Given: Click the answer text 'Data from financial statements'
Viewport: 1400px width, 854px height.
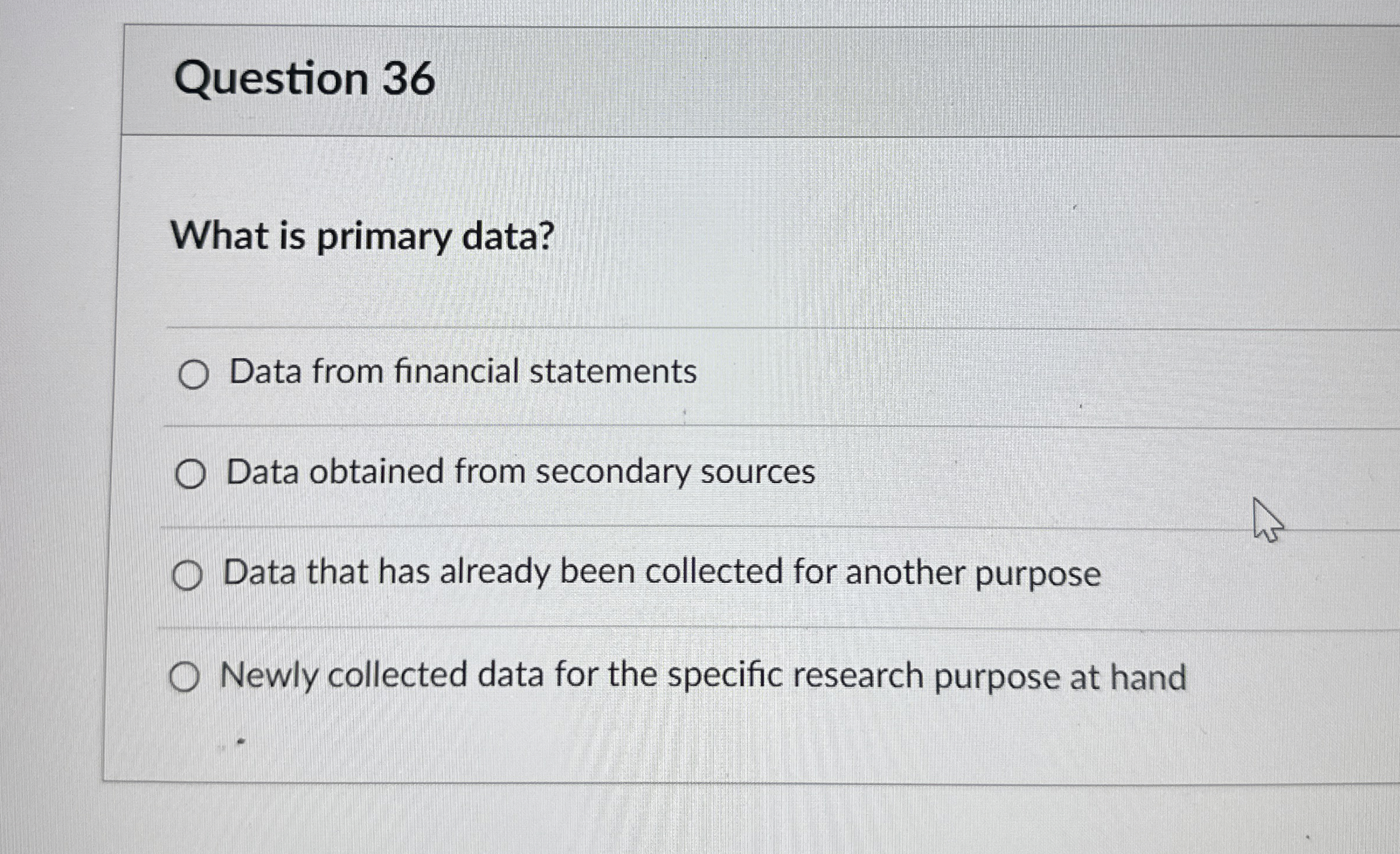Looking at the screenshot, I should click(x=462, y=372).
